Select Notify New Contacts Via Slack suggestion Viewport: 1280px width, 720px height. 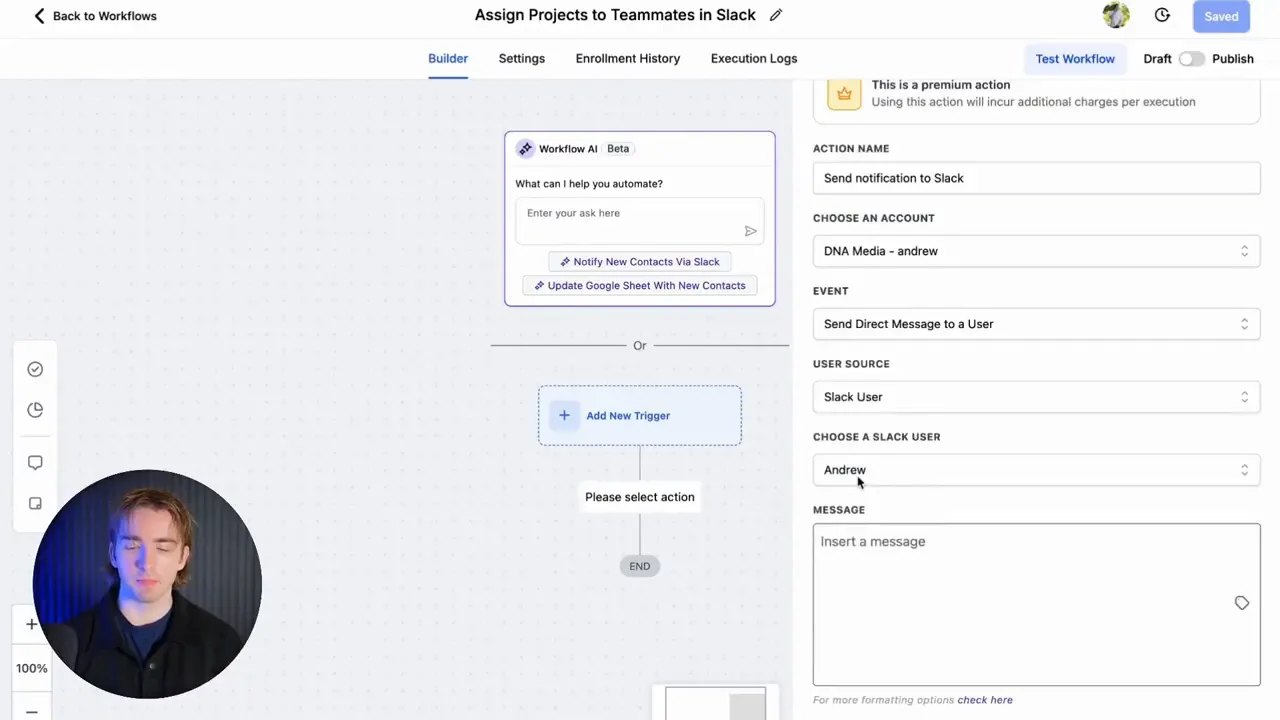click(x=639, y=262)
